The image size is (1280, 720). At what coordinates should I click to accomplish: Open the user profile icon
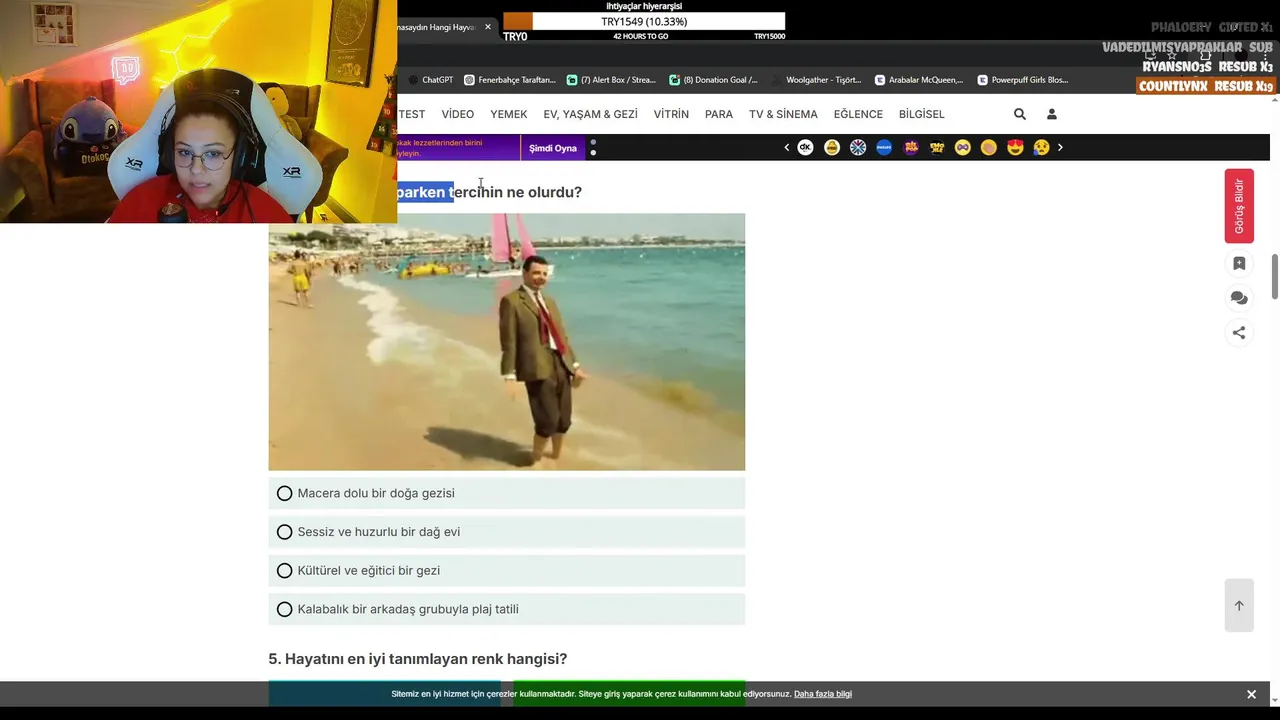pyautogui.click(x=1052, y=114)
